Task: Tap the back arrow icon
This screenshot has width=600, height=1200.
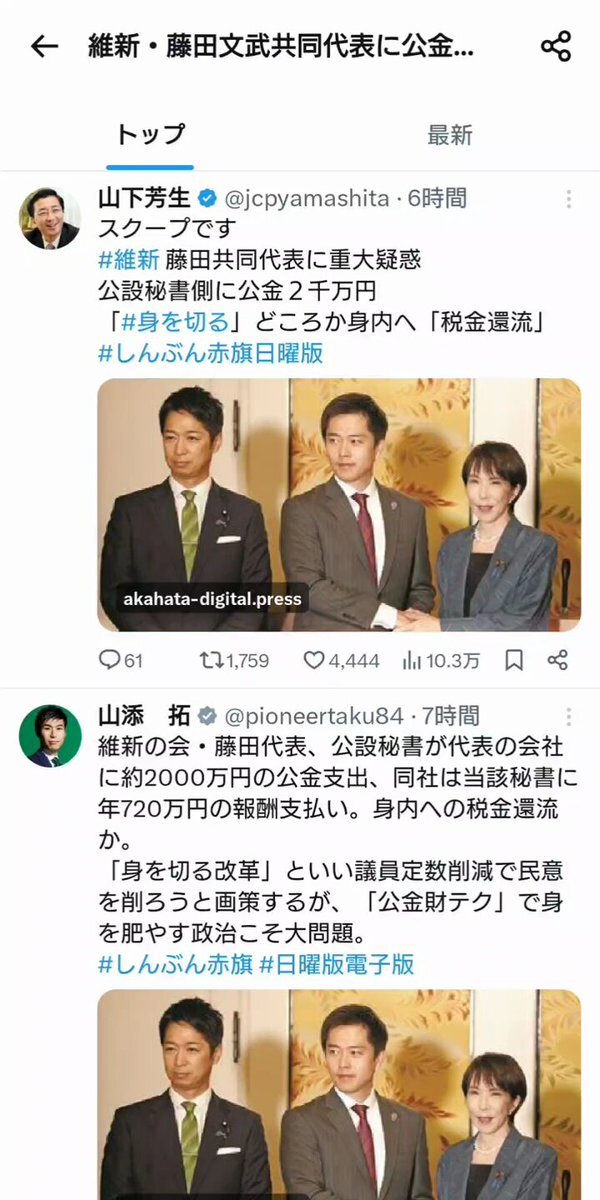Action: click(44, 46)
